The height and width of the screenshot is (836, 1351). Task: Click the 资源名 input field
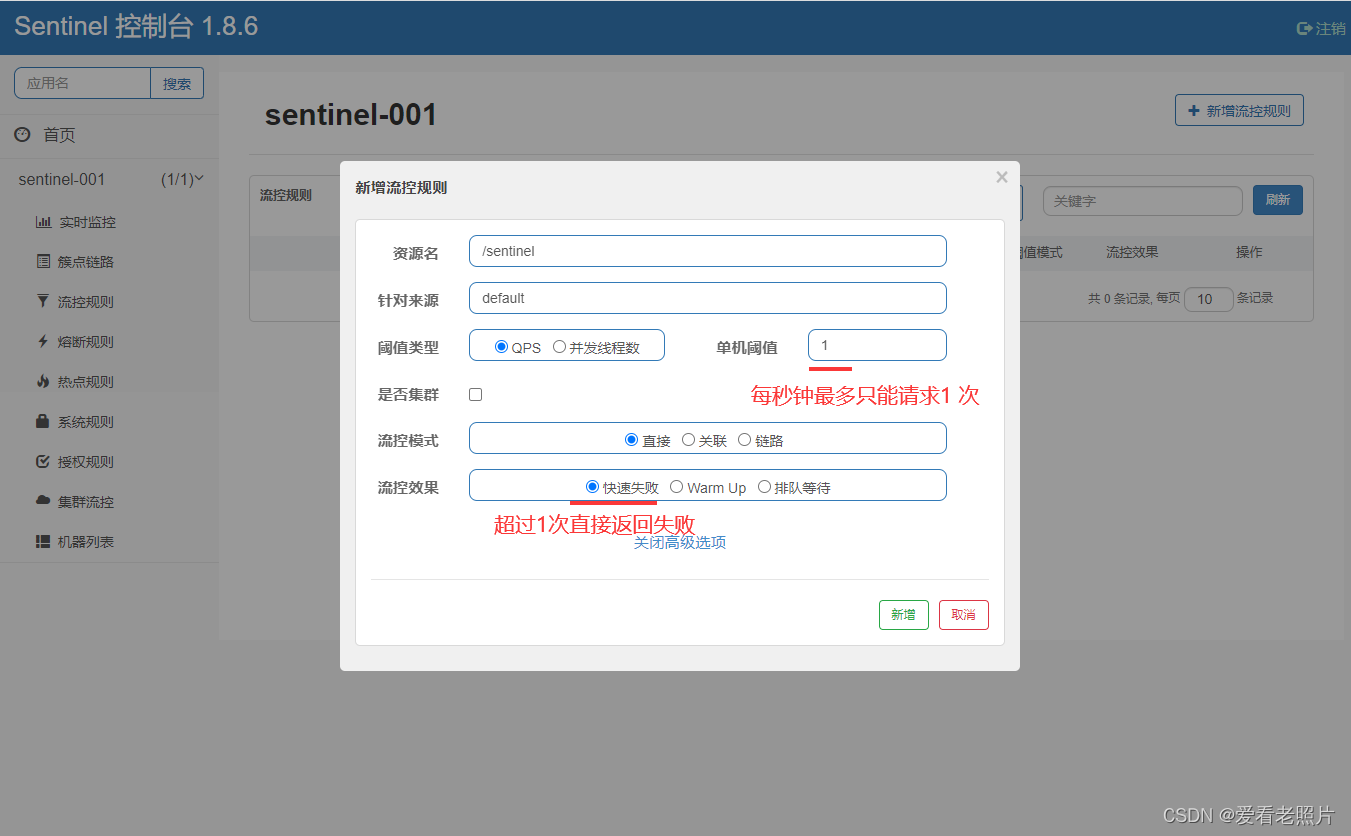point(708,251)
